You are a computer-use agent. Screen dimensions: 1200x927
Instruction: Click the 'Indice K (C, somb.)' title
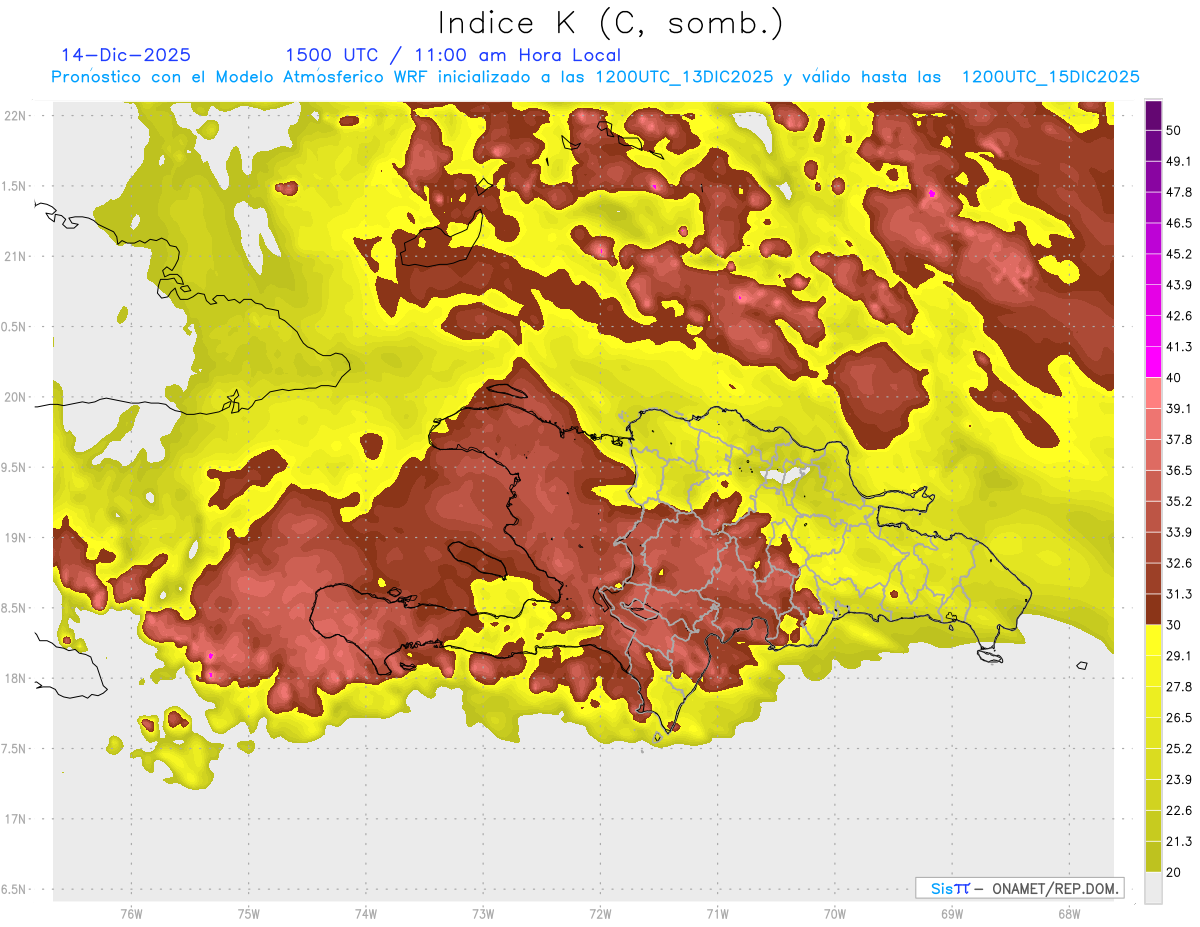tap(610, 22)
